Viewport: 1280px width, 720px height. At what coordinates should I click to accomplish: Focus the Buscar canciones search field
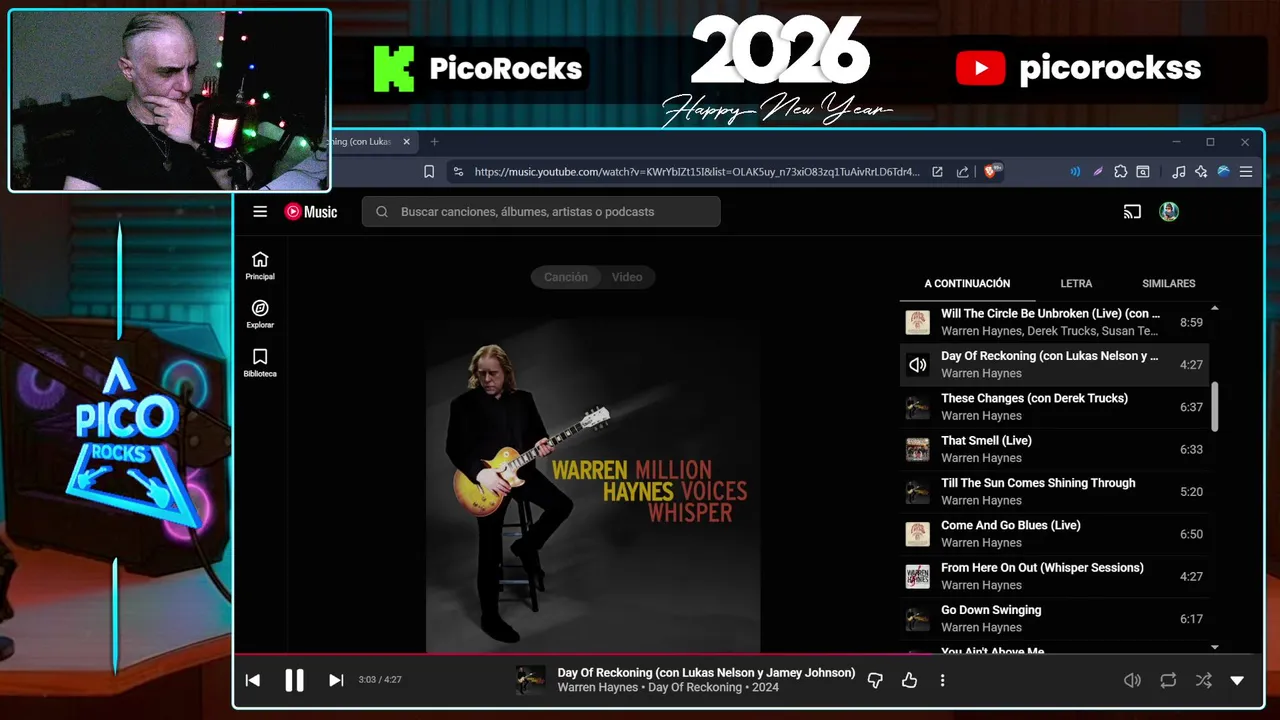click(541, 211)
